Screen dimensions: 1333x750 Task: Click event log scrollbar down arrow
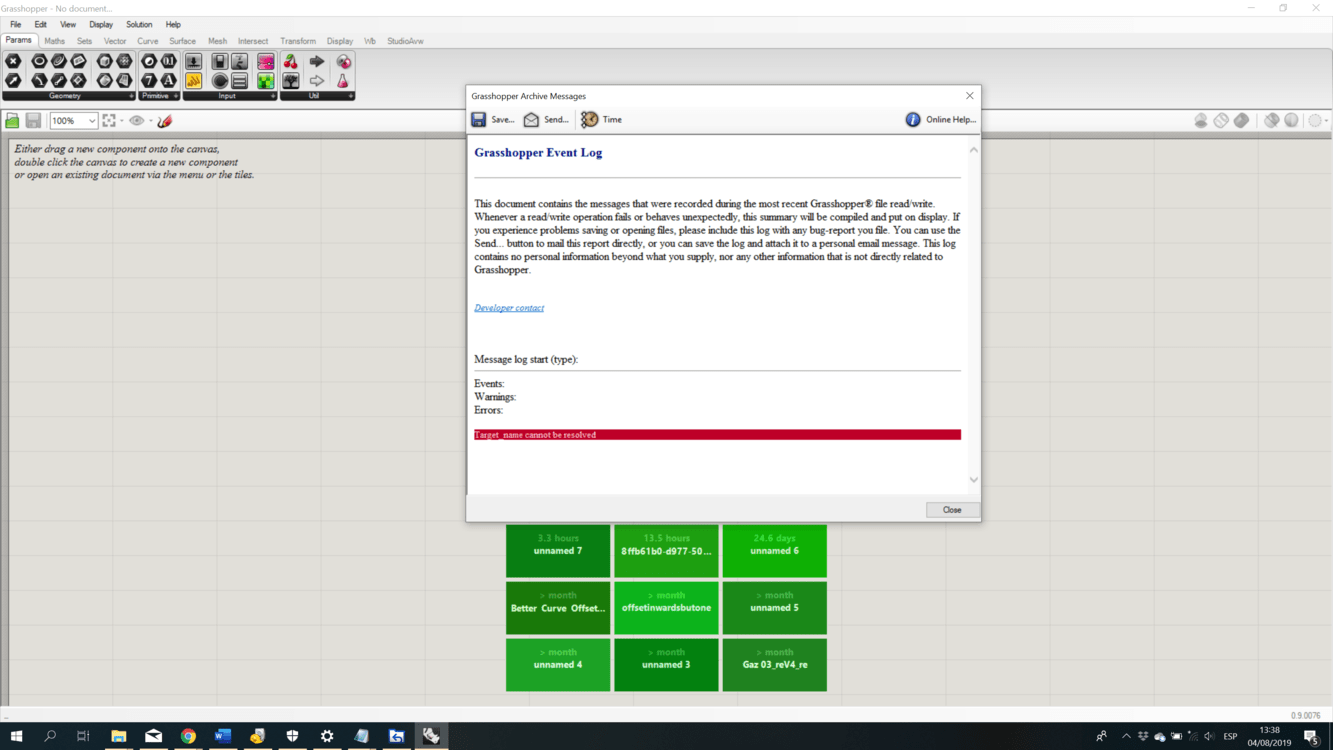[x=973, y=480]
